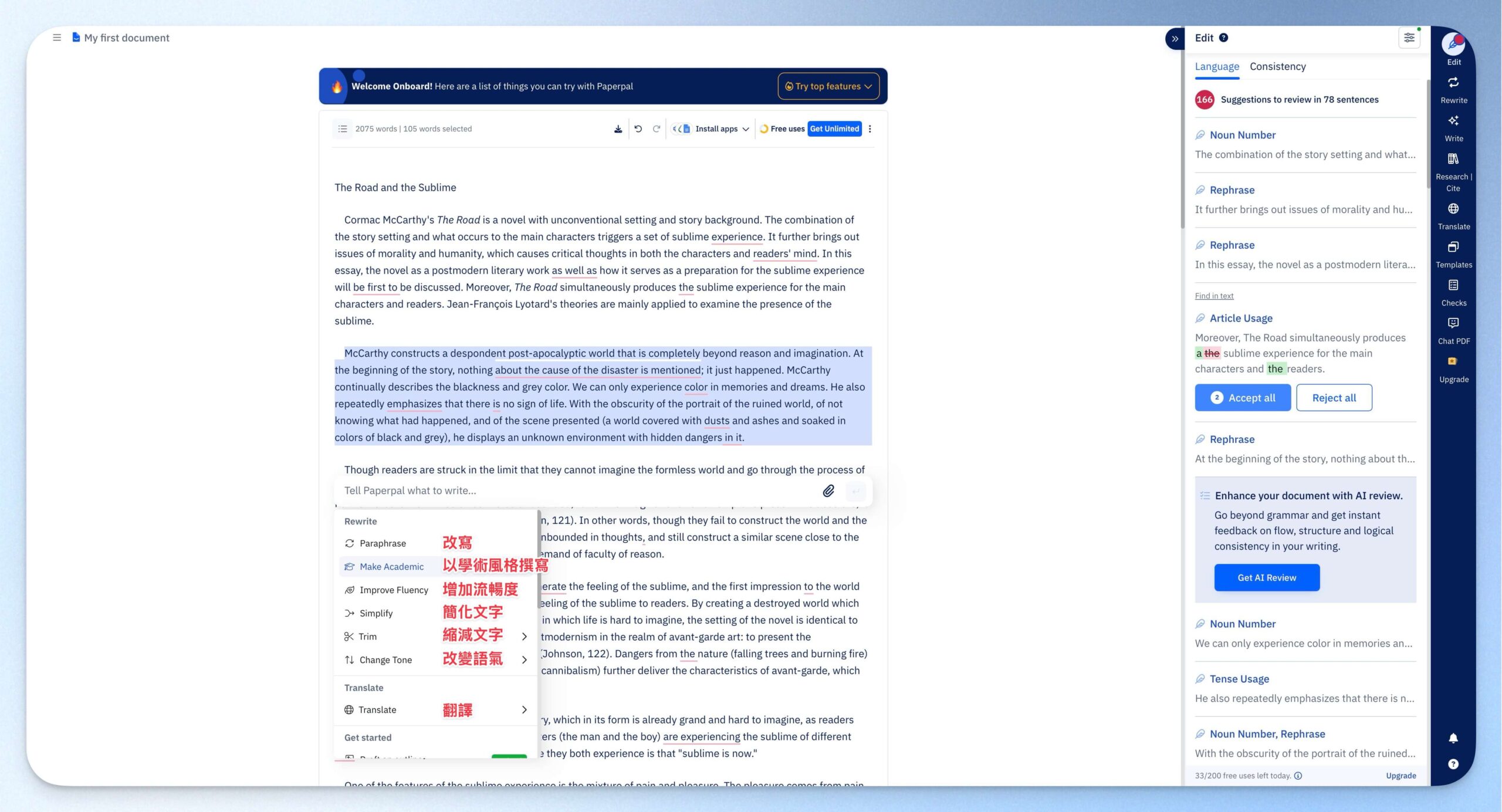Open the Translate sidebar tool
The height and width of the screenshot is (812, 1502).
(1453, 216)
